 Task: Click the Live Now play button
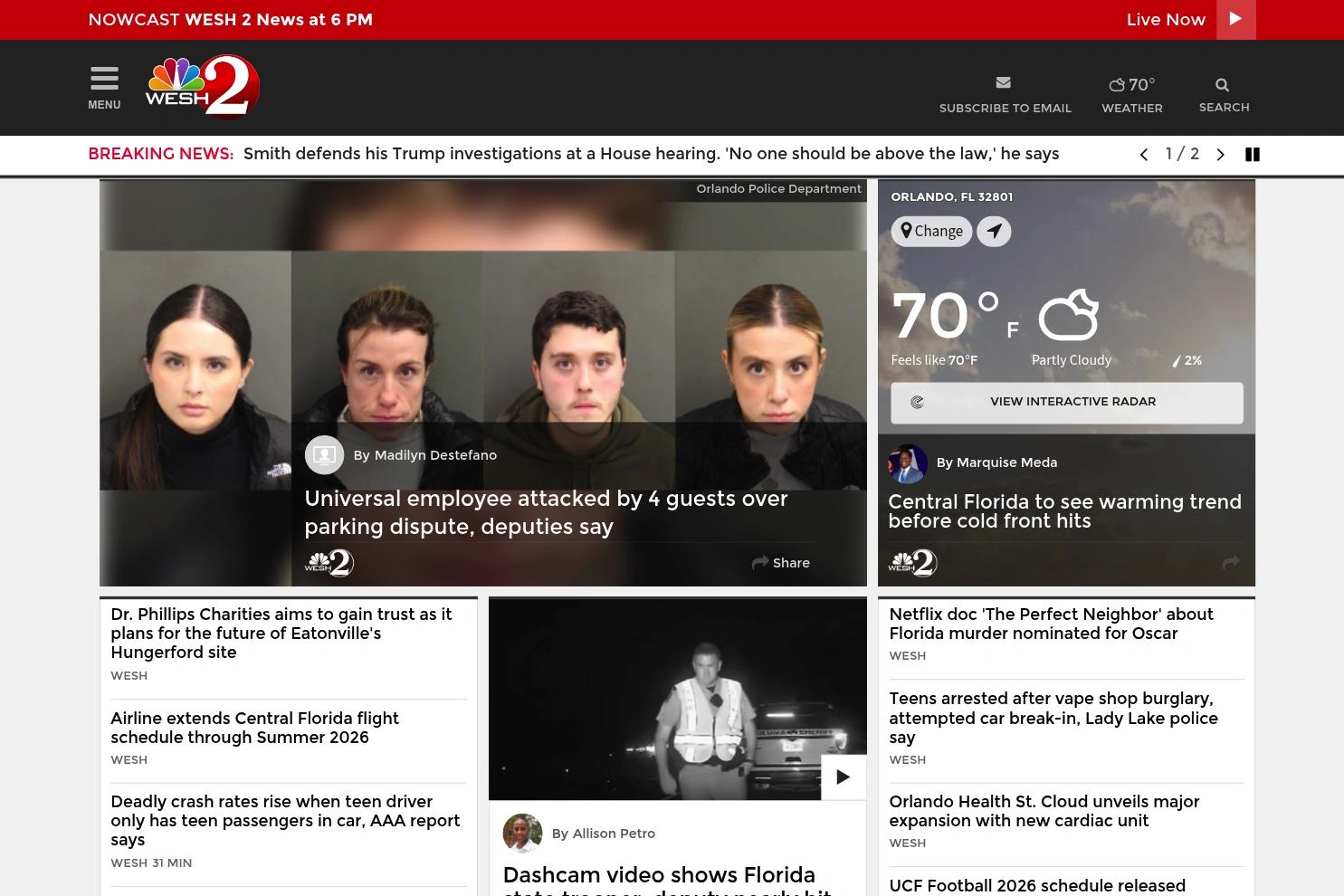click(1235, 19)
